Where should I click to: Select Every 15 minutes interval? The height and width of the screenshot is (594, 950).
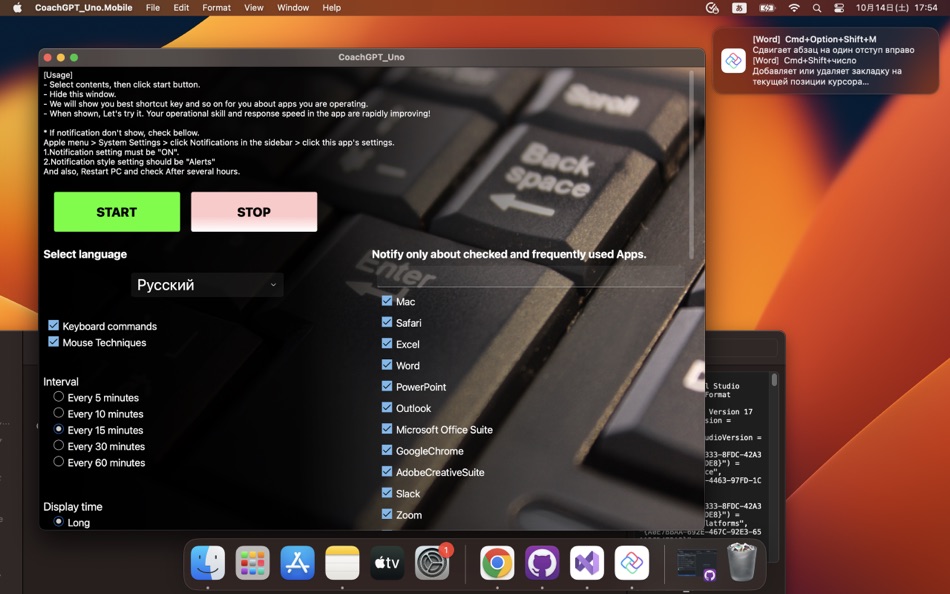(58, 429)
